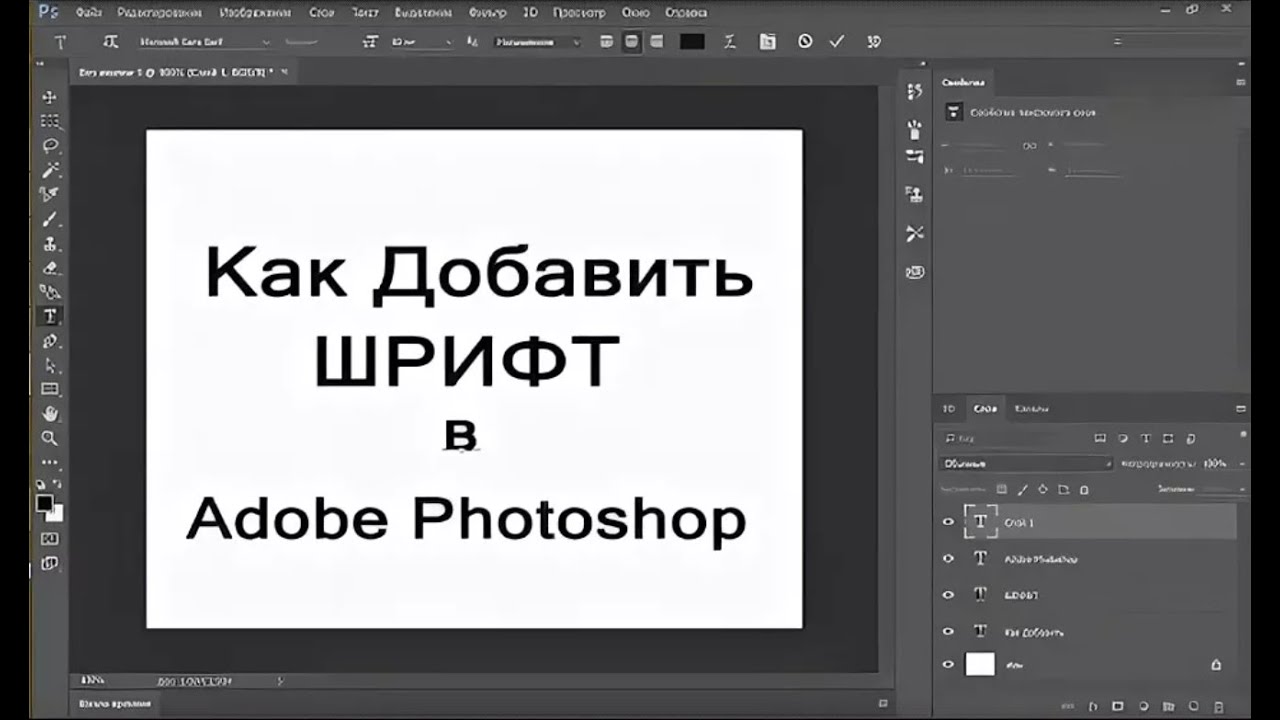This screenshot has width=1280, height=720.
Task: Open the anti-aliasing method dropdown
Action: point(537,42)
